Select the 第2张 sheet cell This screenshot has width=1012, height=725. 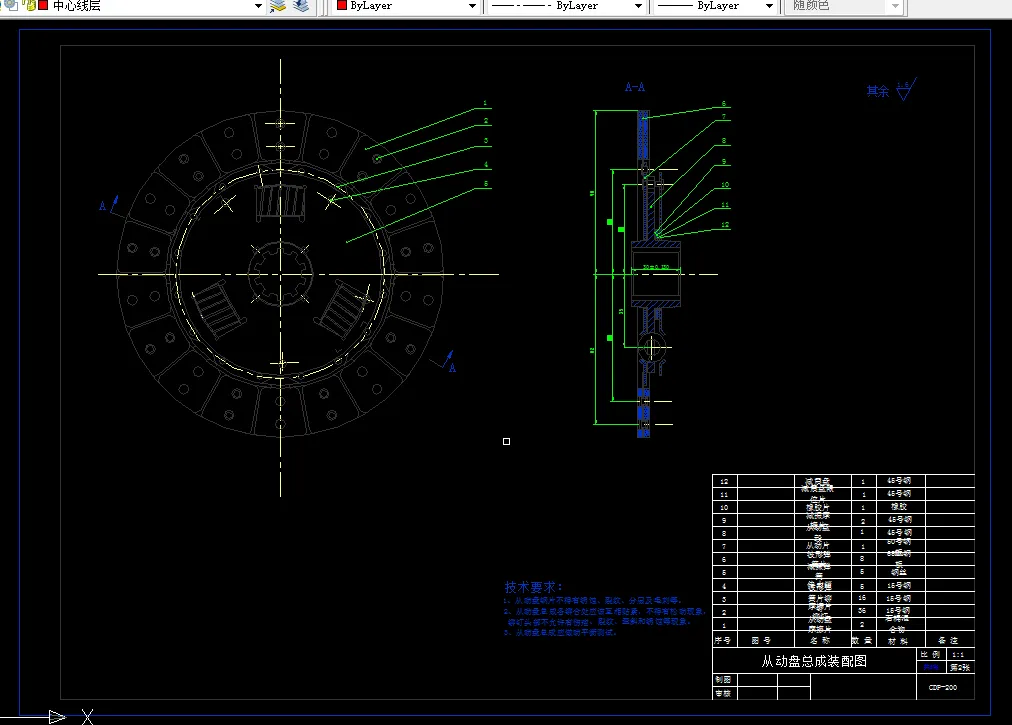960,668
